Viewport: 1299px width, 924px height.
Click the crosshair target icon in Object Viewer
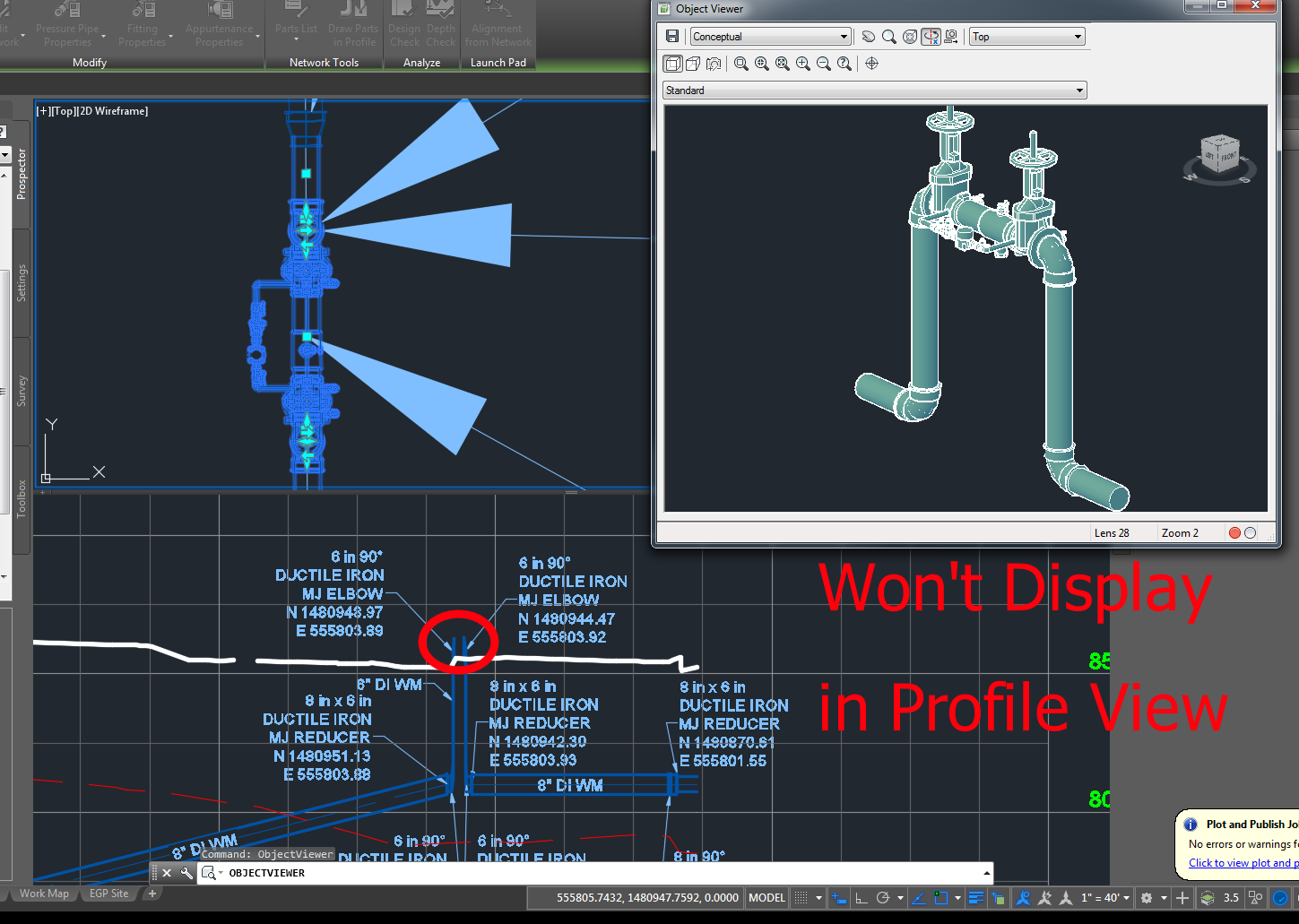pos(871,64)
